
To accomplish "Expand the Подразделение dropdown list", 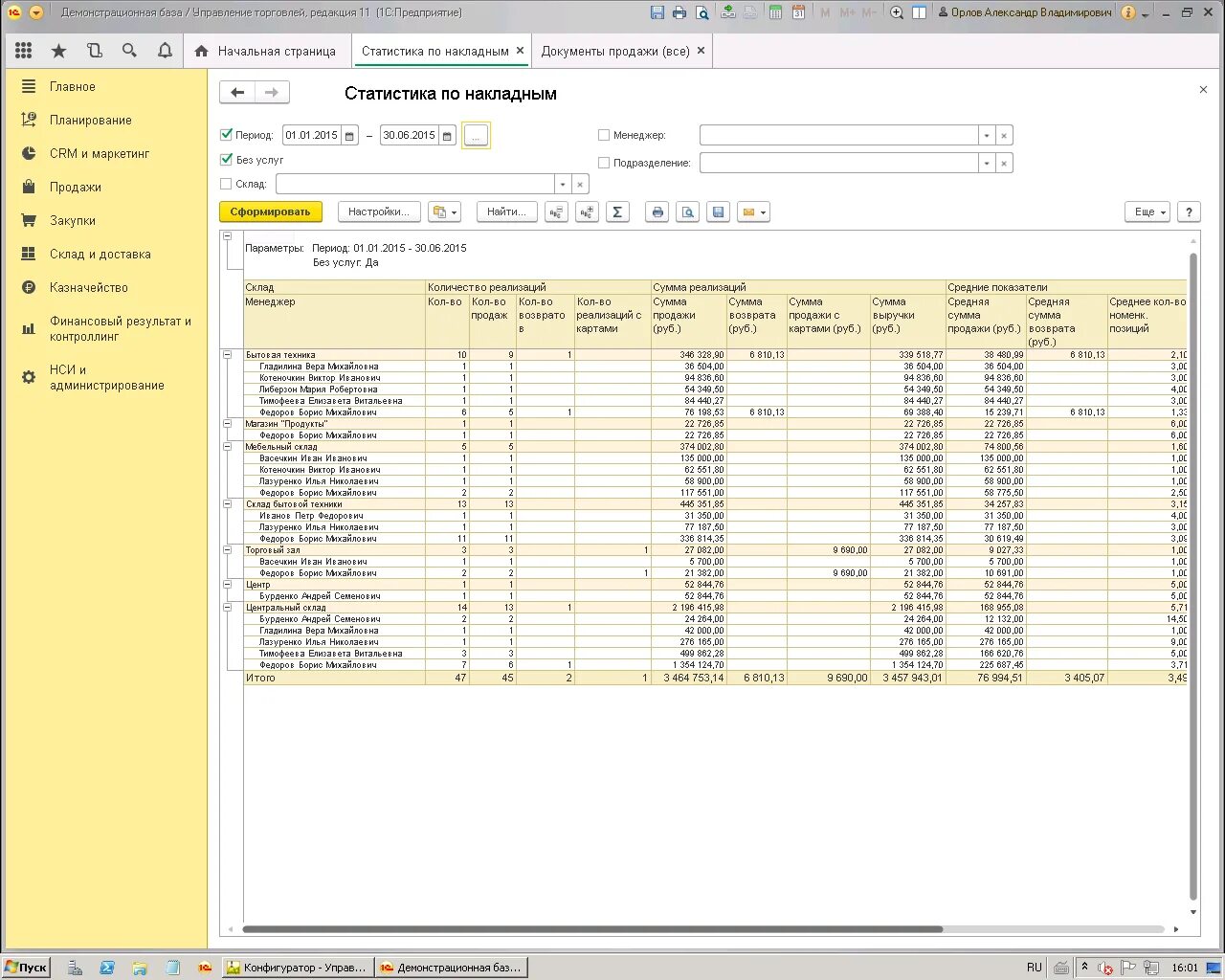I will click(987, 164).
